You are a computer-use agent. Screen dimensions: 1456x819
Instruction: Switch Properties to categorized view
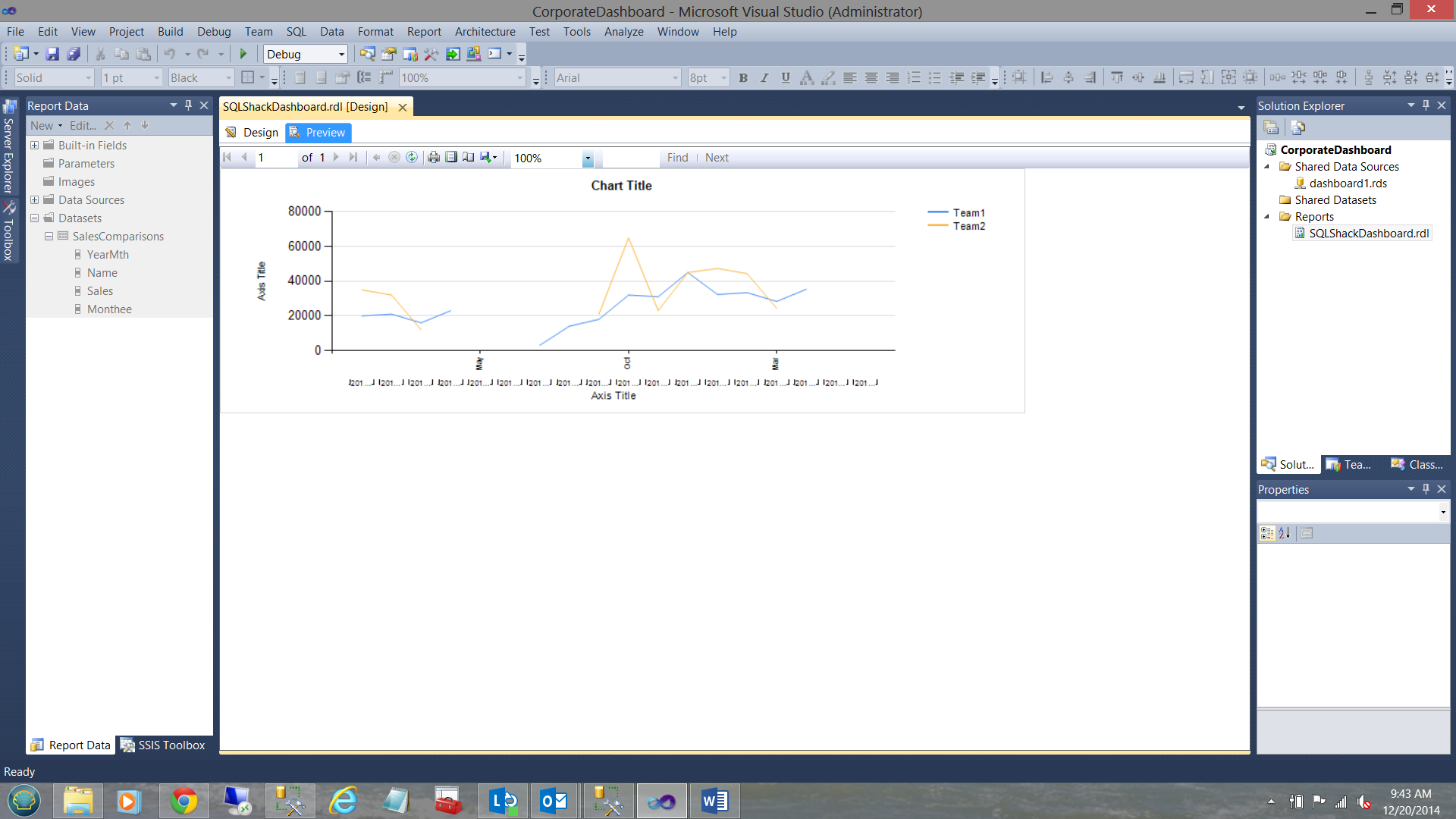[1266, 533]
